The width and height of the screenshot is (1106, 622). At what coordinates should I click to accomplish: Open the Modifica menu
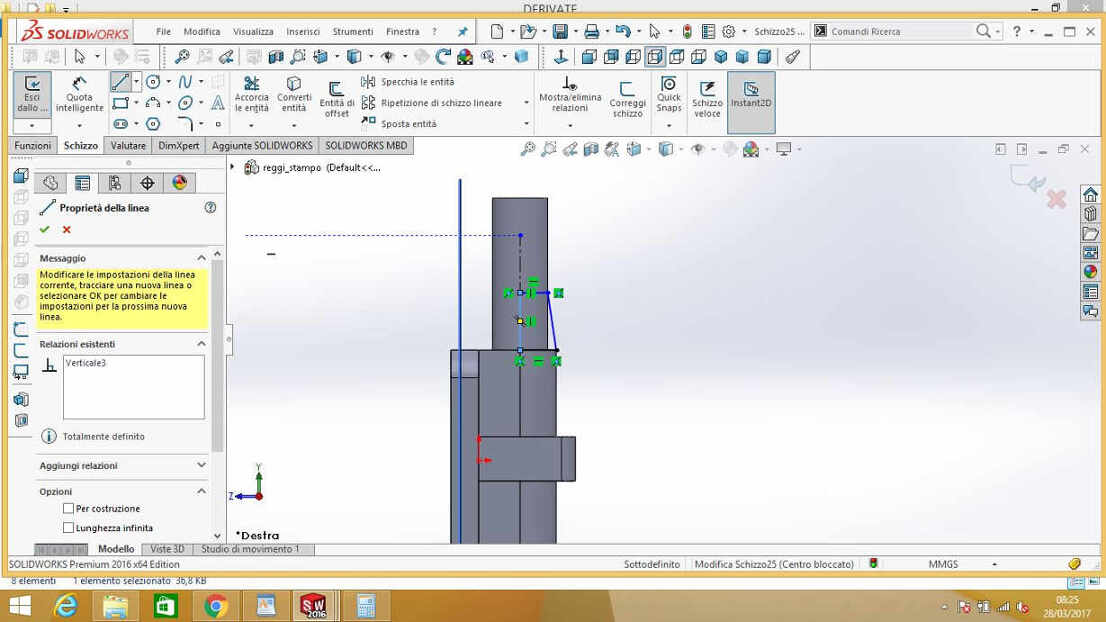(x=202, y=32)
